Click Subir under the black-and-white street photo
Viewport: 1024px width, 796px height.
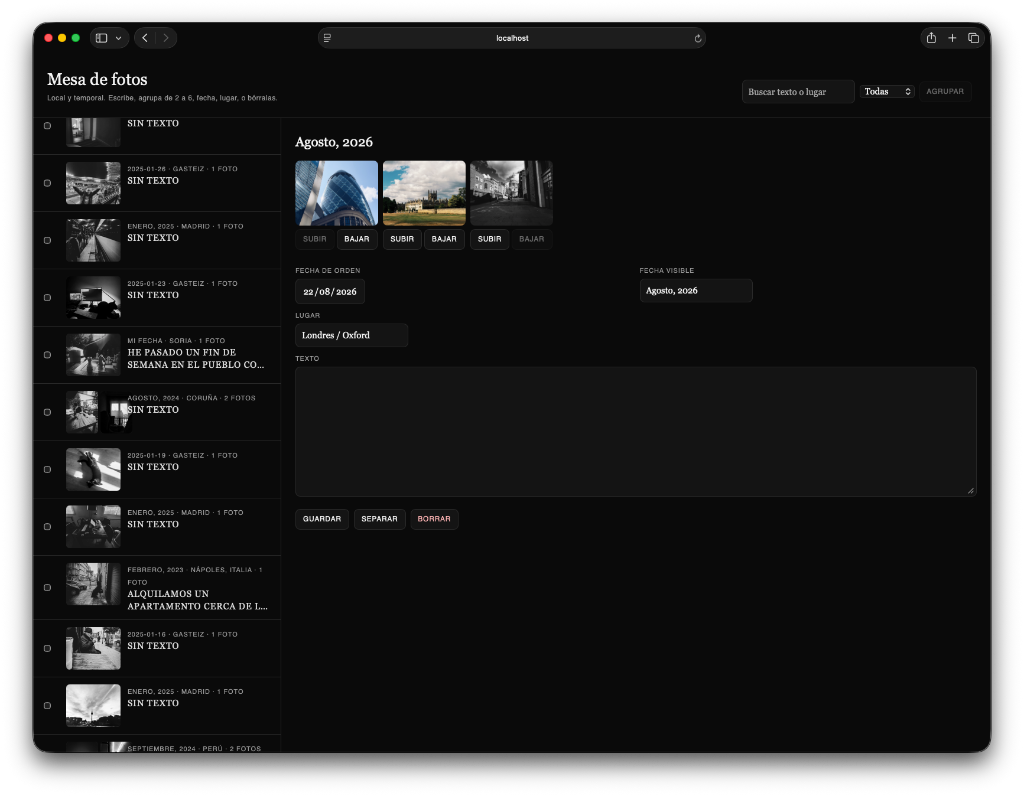tap(489, 239)
